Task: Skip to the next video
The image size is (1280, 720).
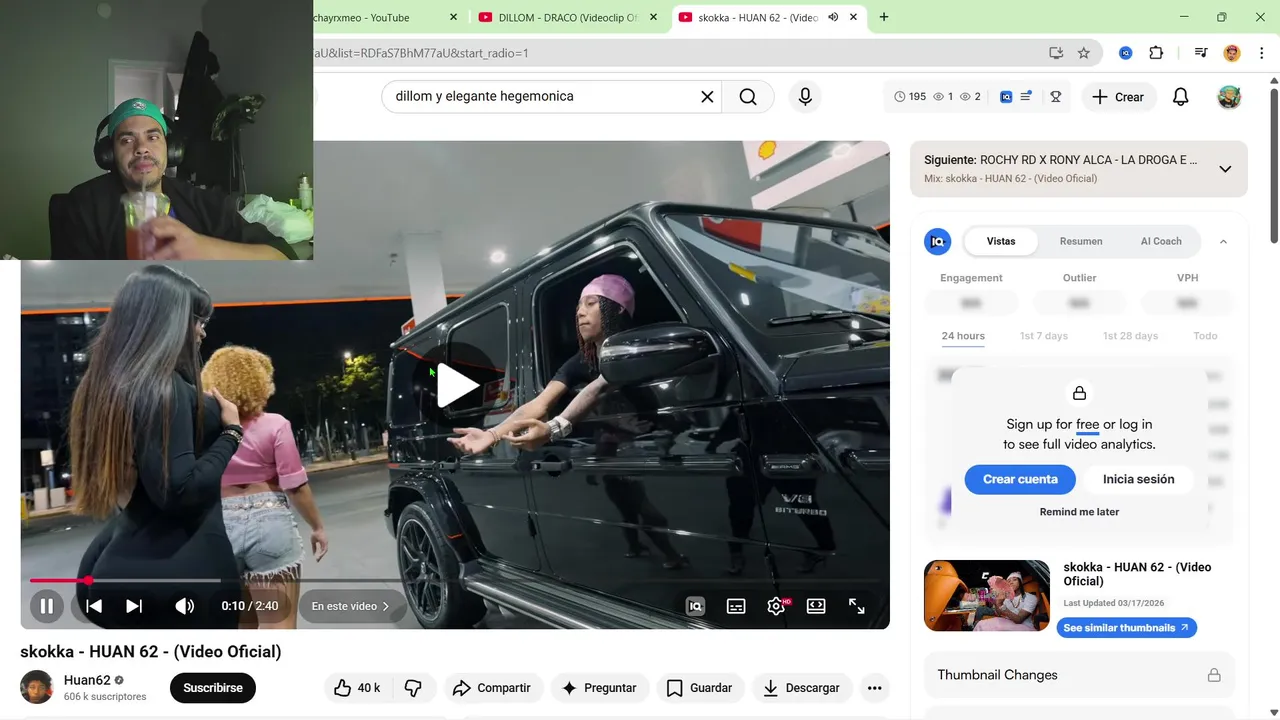Action: click(134, 606)
